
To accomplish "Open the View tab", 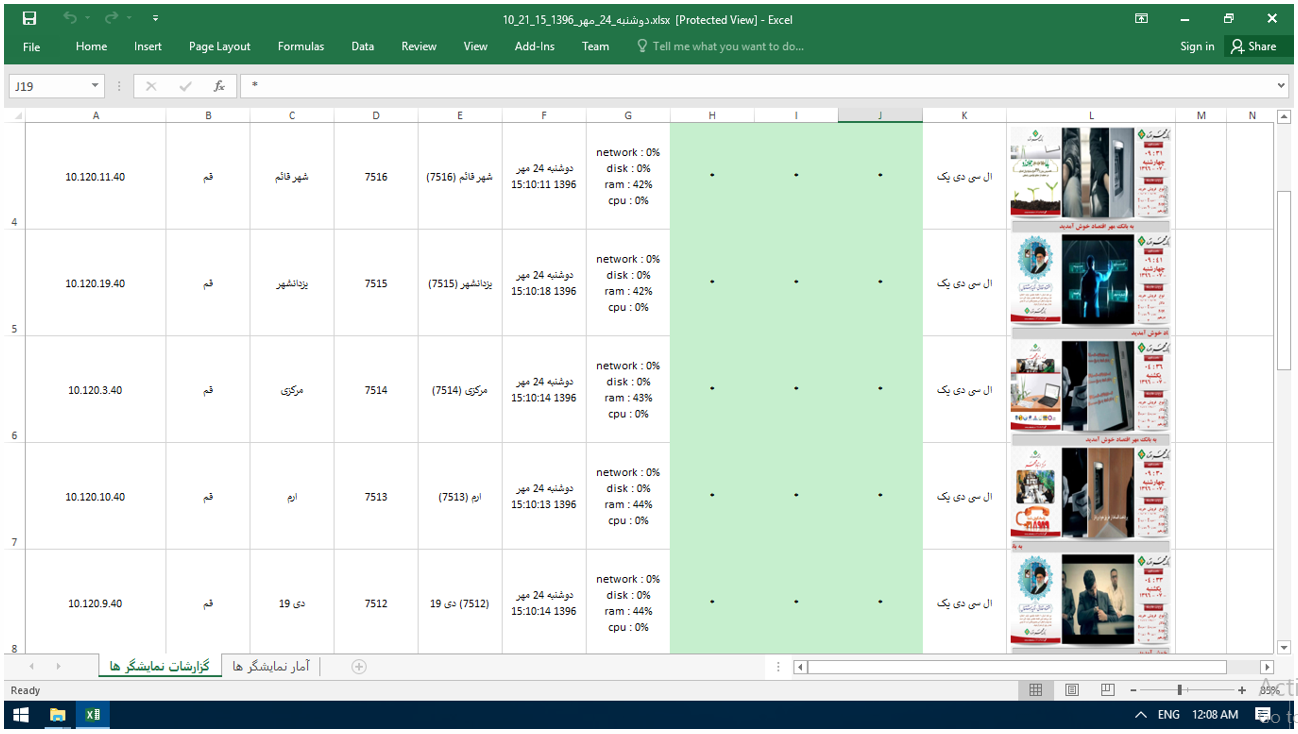I will (x=476, y=46).
